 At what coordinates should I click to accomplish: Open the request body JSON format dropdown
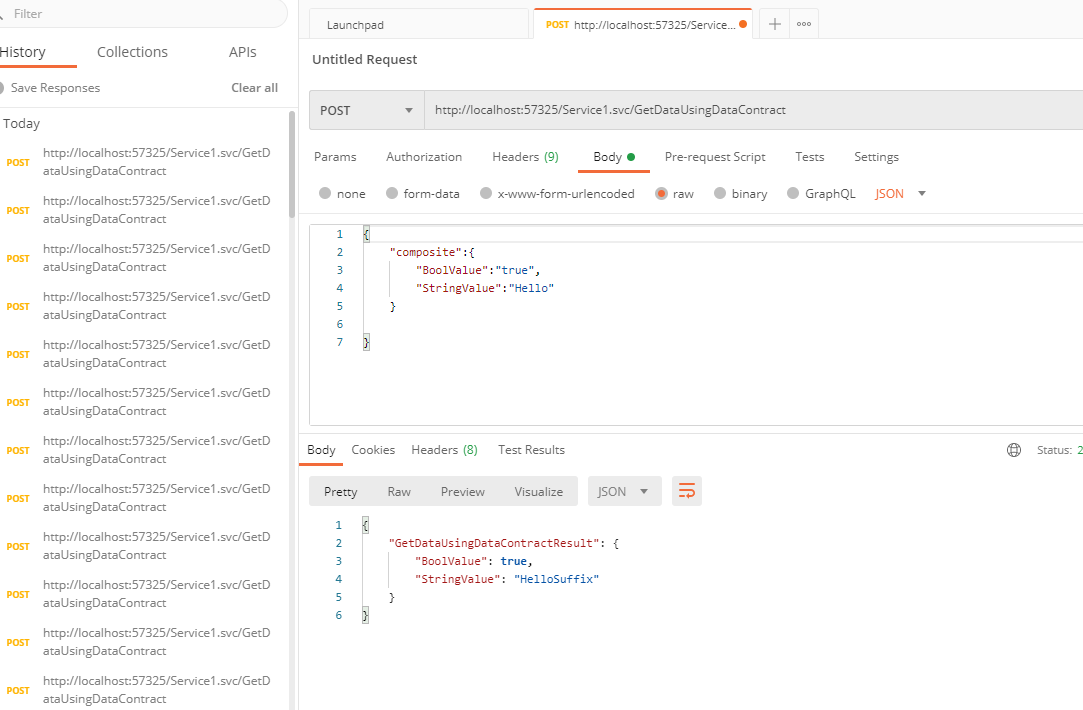point(900,194)
